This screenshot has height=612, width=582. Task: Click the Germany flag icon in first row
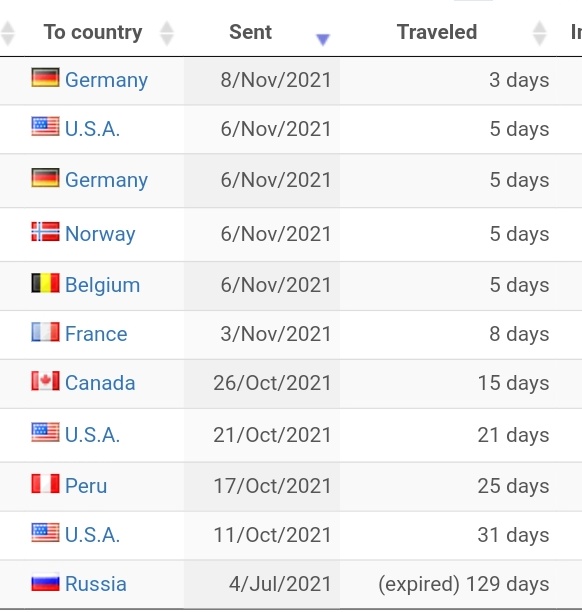(45, 77)
